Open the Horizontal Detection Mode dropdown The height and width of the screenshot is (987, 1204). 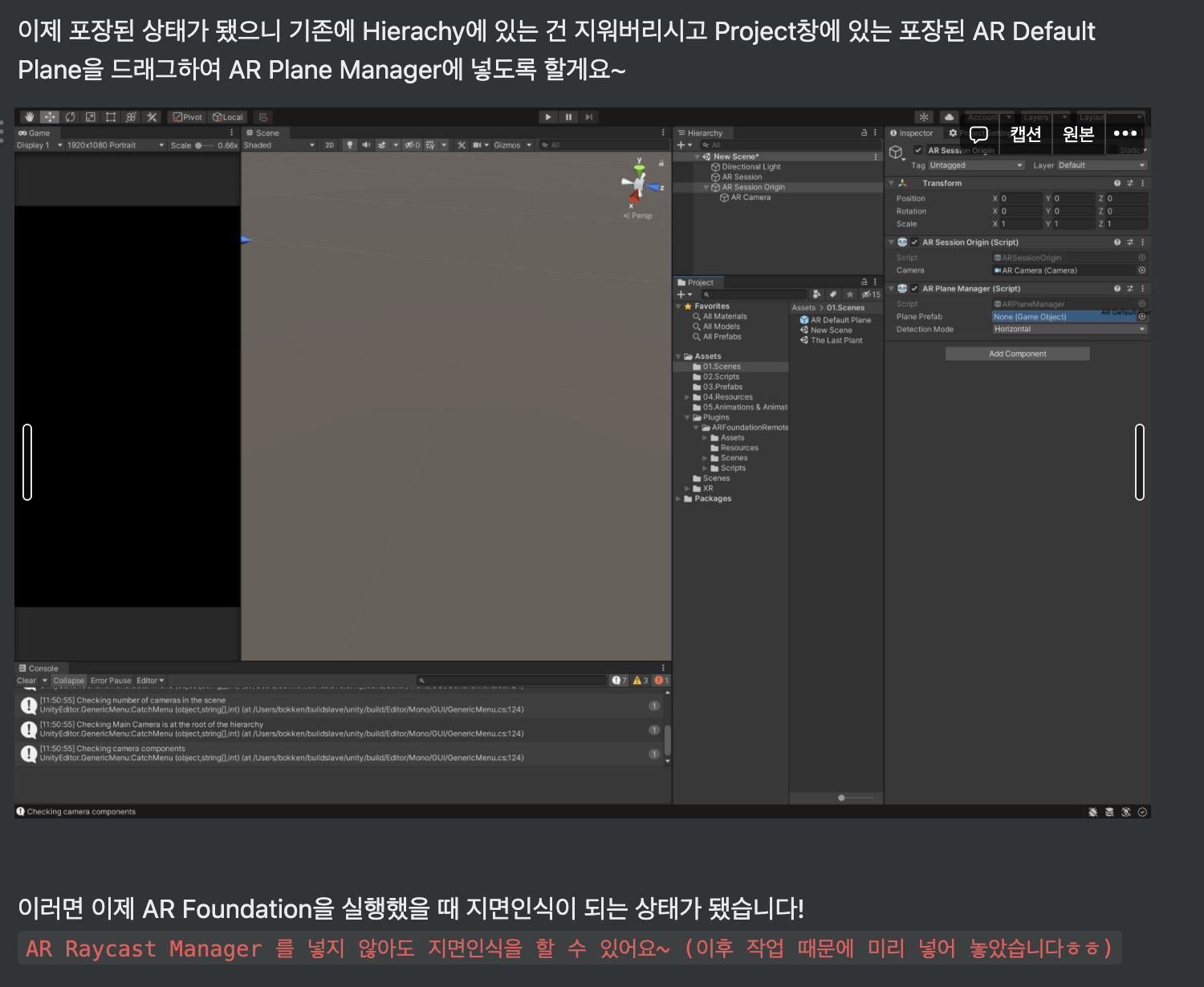(x=1070, y=329)
